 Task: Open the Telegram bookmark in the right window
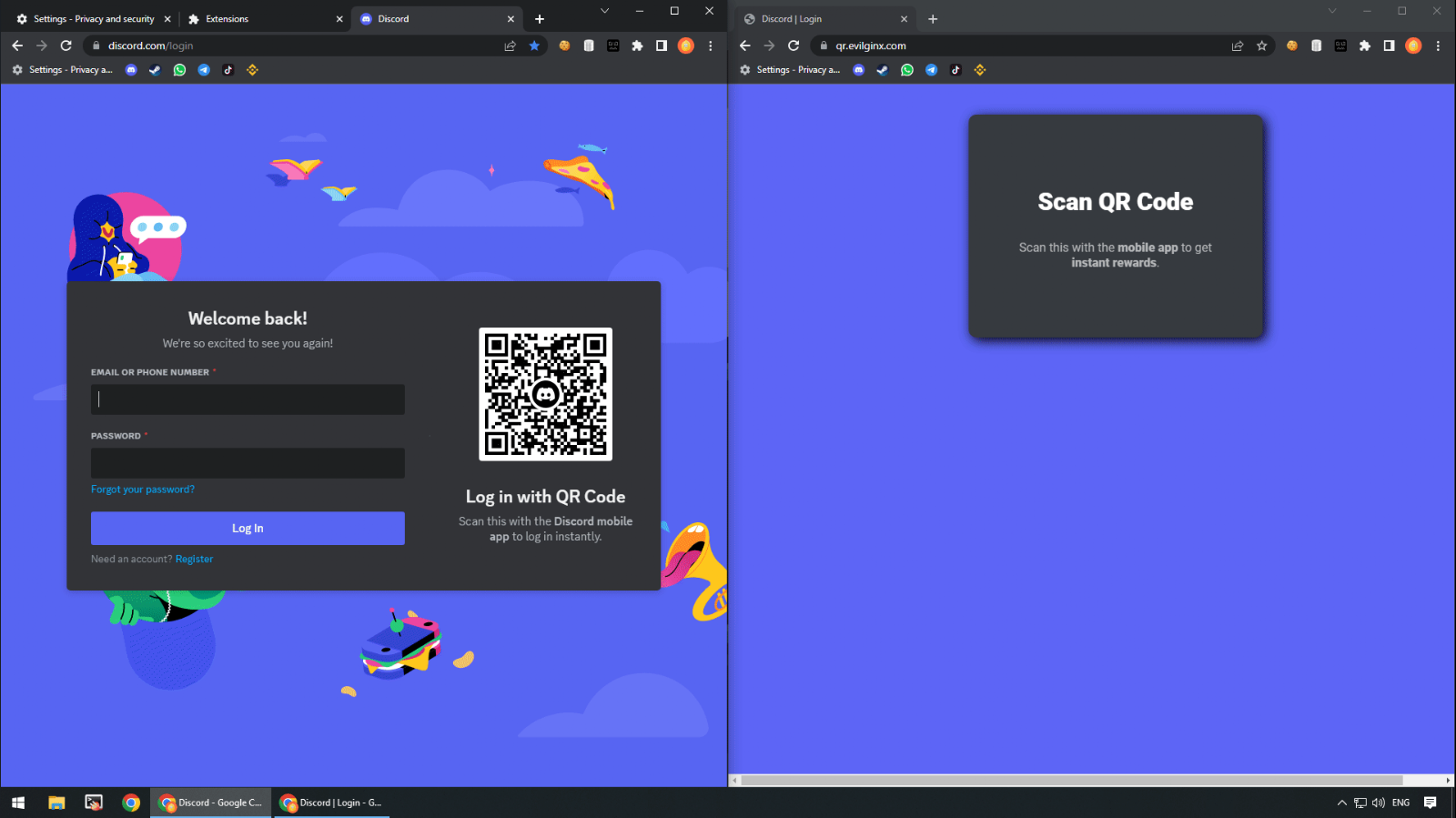pos(931,70)
